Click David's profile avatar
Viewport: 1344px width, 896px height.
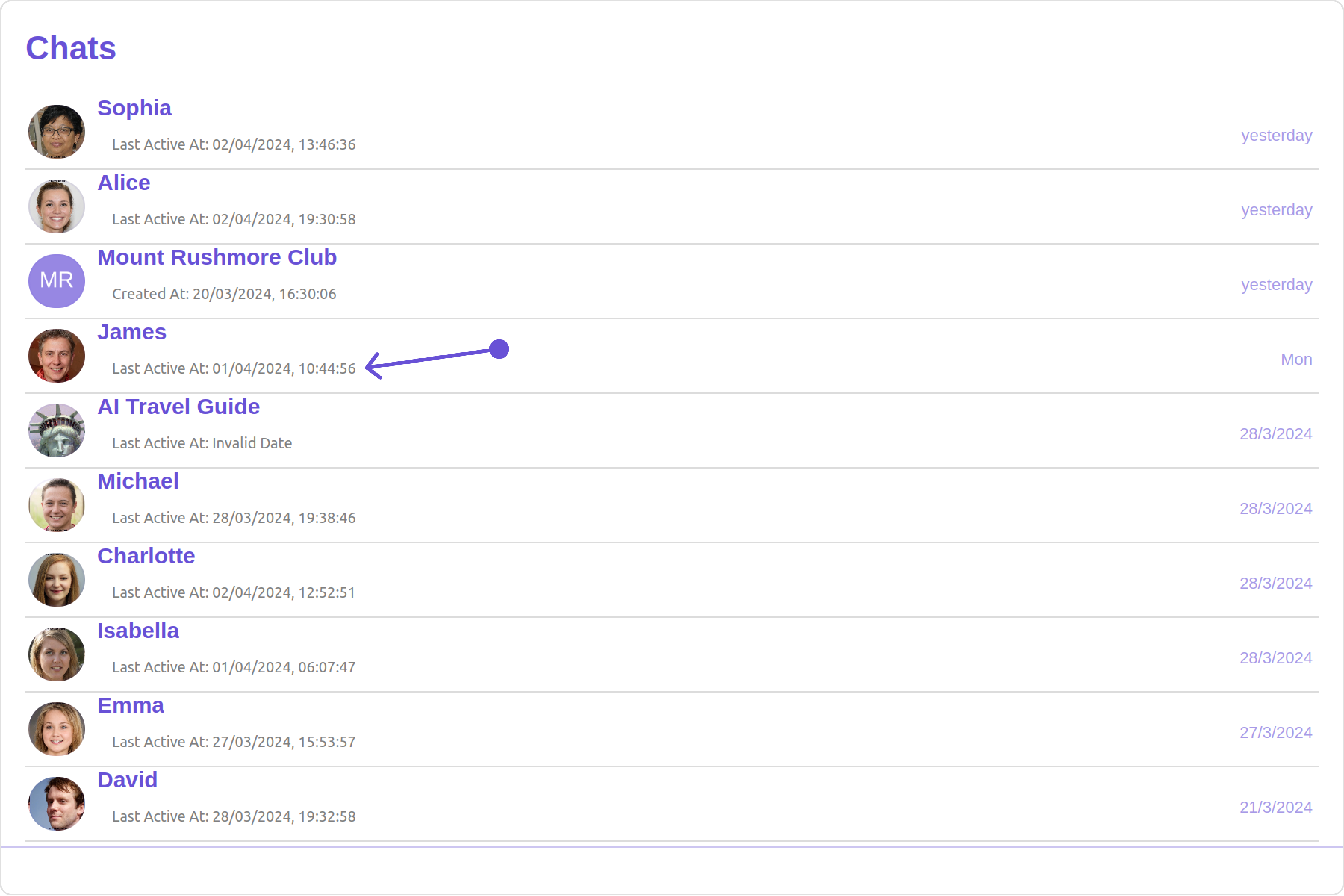pyautogui.click(x=57, y=803)
